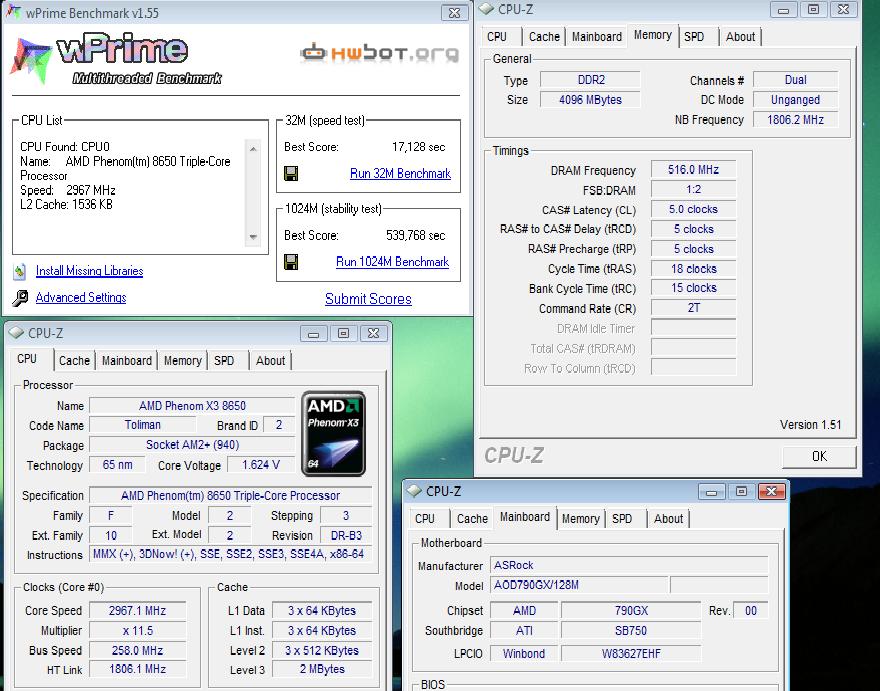Viewport: 880px width, 691px height.
Task: Click the Bus Speed 258.0 MHz value
Action: click(138, 651)
